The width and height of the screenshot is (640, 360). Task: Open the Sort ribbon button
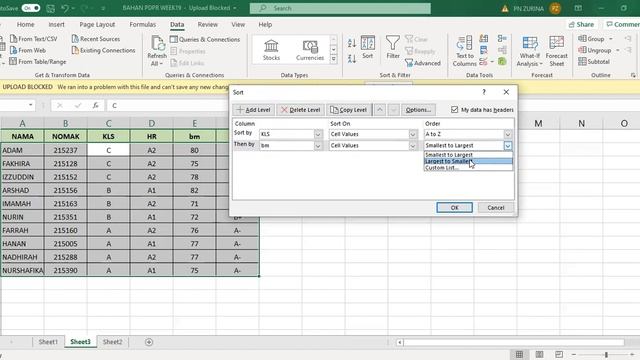tap(368, 47)
